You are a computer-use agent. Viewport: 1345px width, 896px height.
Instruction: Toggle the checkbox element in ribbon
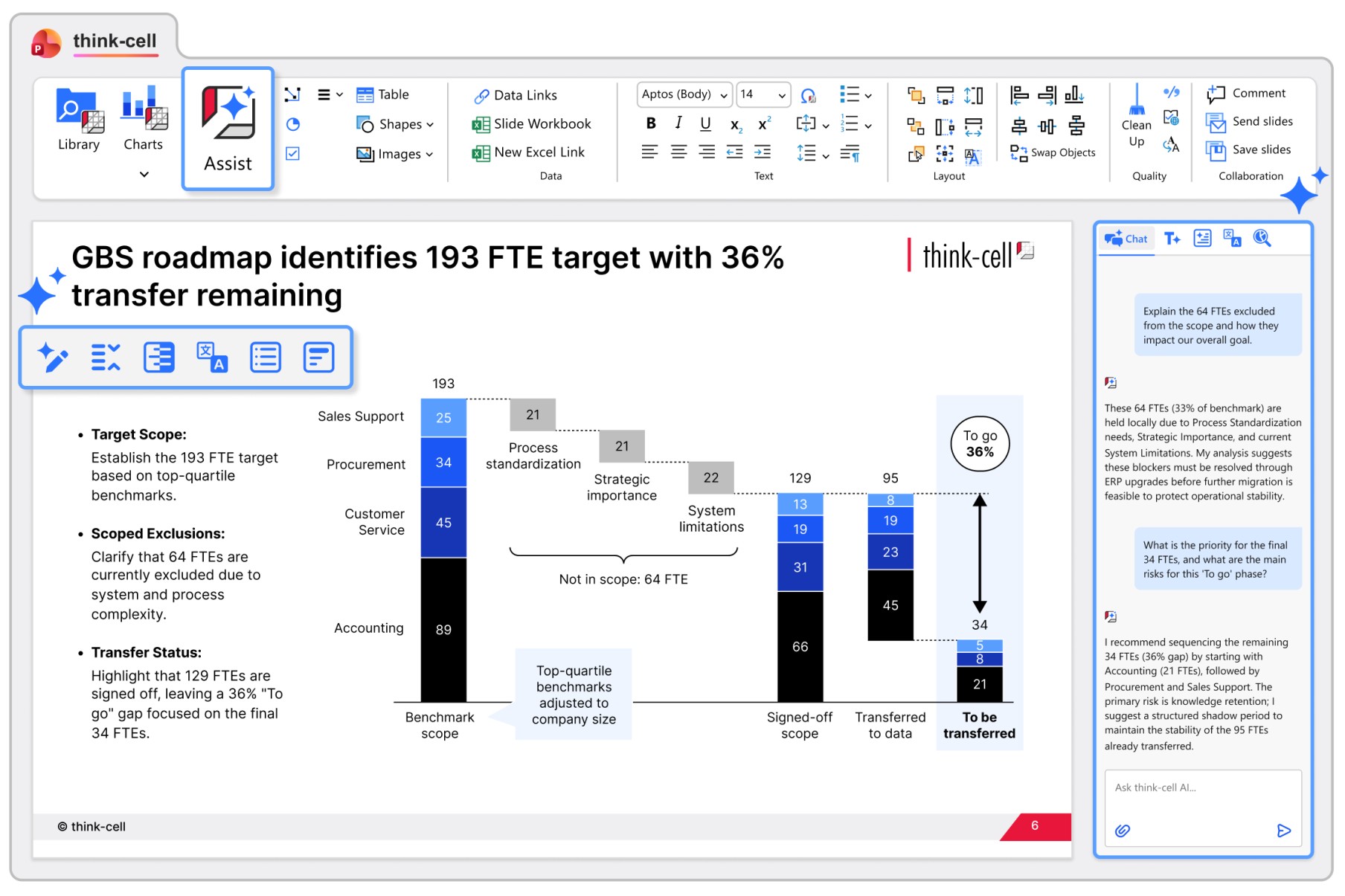(293, 153)
